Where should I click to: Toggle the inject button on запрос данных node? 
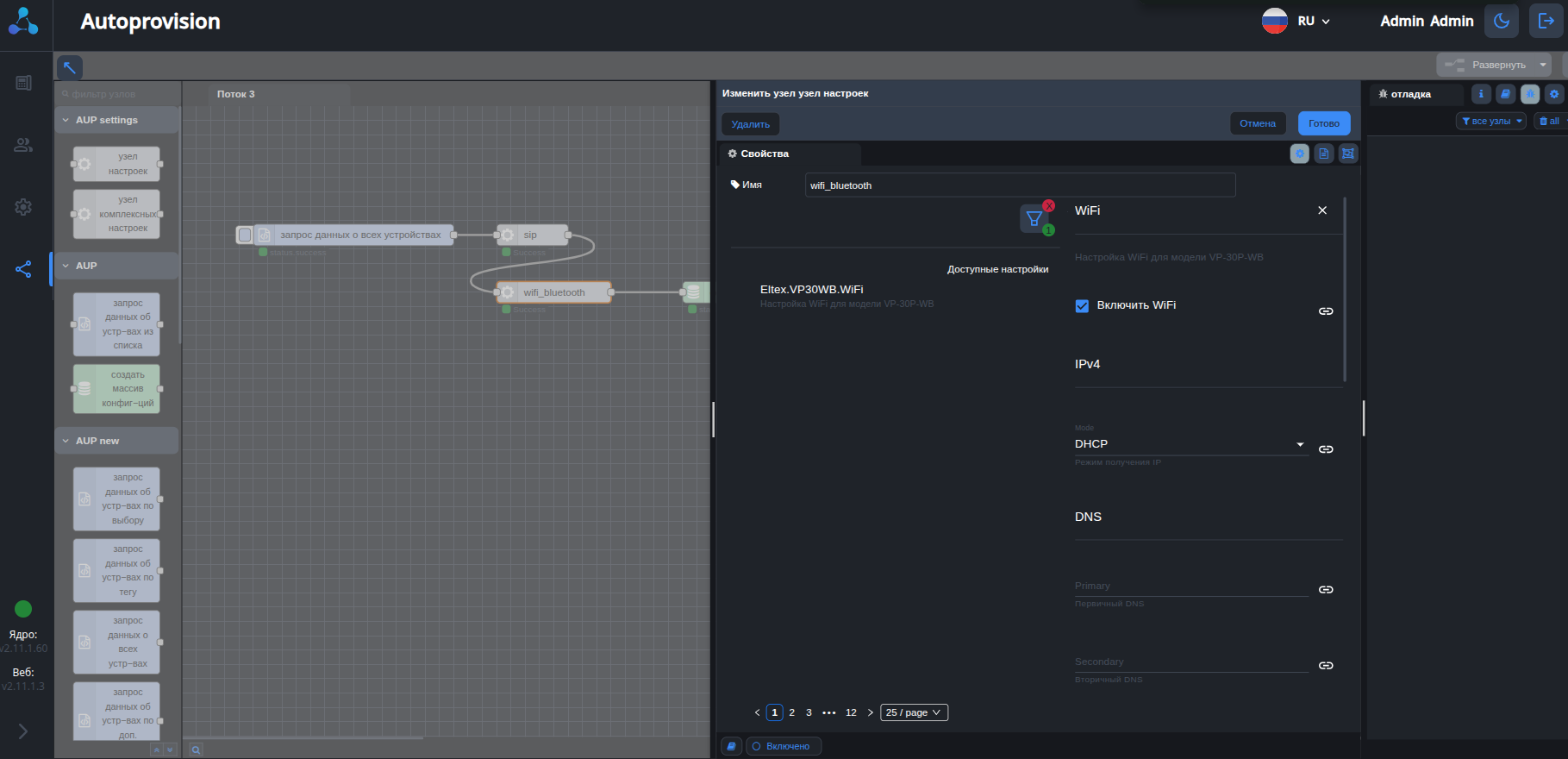[245, 235]
